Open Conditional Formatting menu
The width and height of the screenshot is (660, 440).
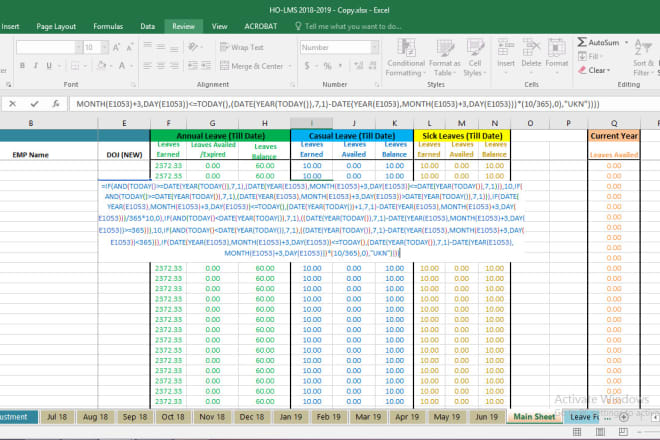coord(406,58)
